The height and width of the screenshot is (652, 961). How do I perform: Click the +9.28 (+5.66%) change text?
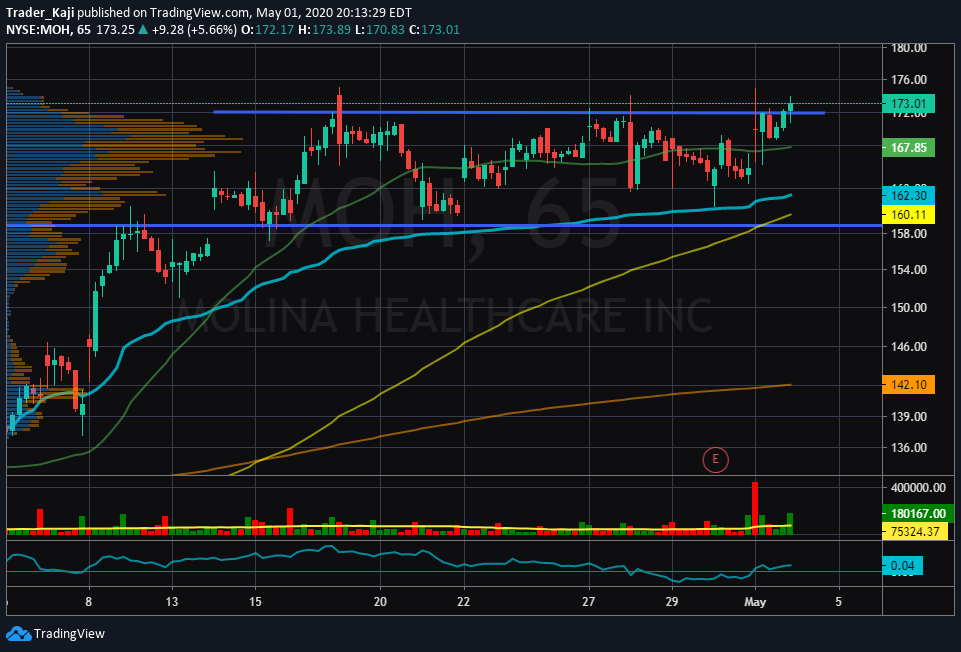(194, 29)
